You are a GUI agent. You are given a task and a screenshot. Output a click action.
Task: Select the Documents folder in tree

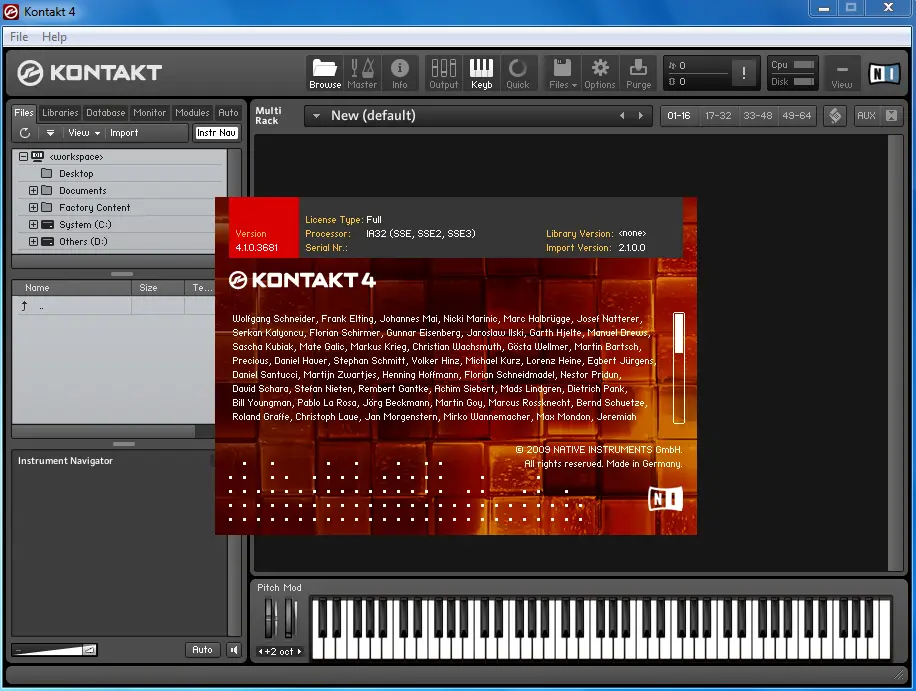tap(82, 190)
